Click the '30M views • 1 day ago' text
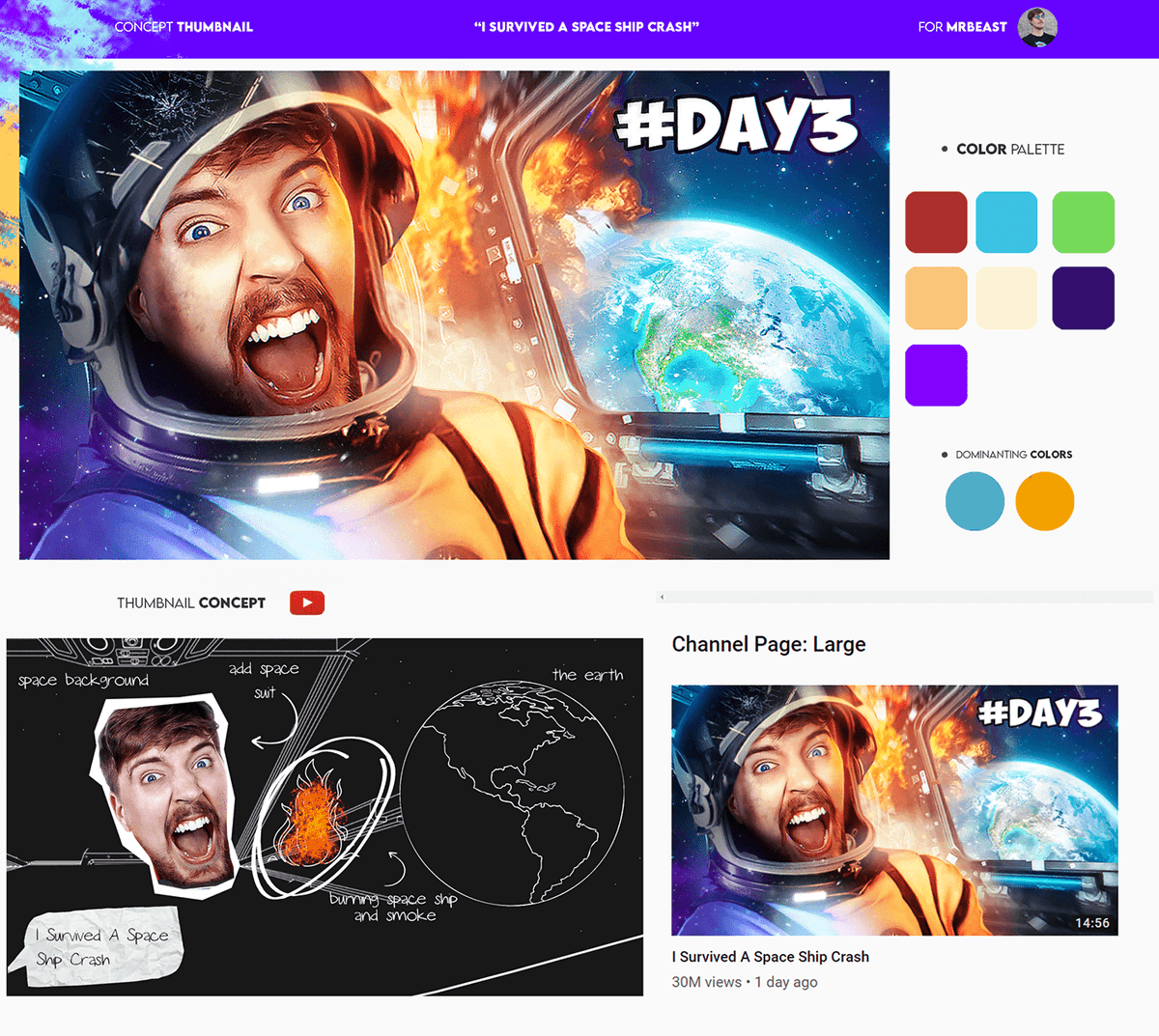 click(x=745, y=982)
